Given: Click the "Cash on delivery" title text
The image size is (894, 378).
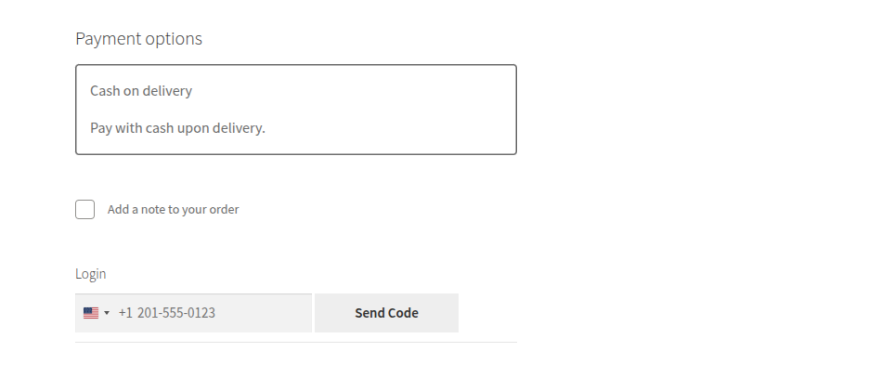Looking at the screenshot, I should point(141,91).
